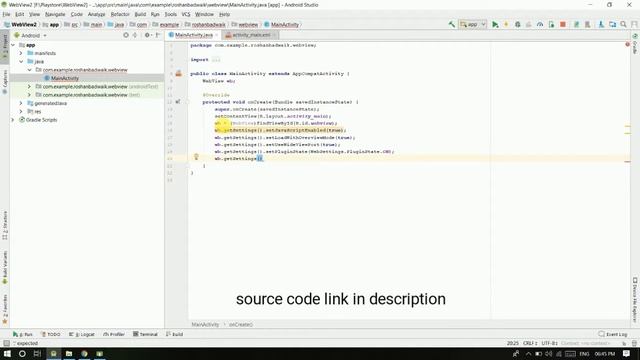Image resolution: width=640 pixels, height=360 pixels.
Task: Run the app with green play button
Action: click(495, 24)
